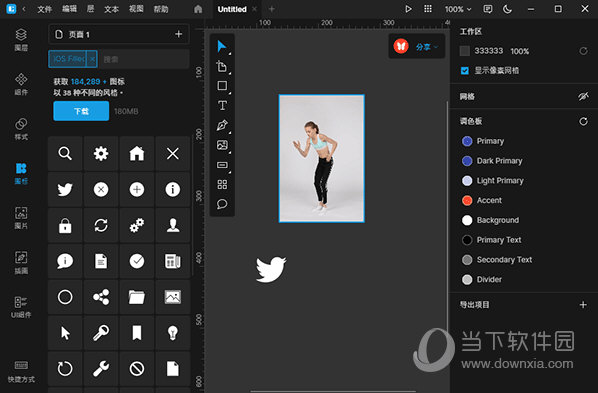Switch to dark mode moon toggle
This screenshot has width=598, height=393.
point(507,9)
